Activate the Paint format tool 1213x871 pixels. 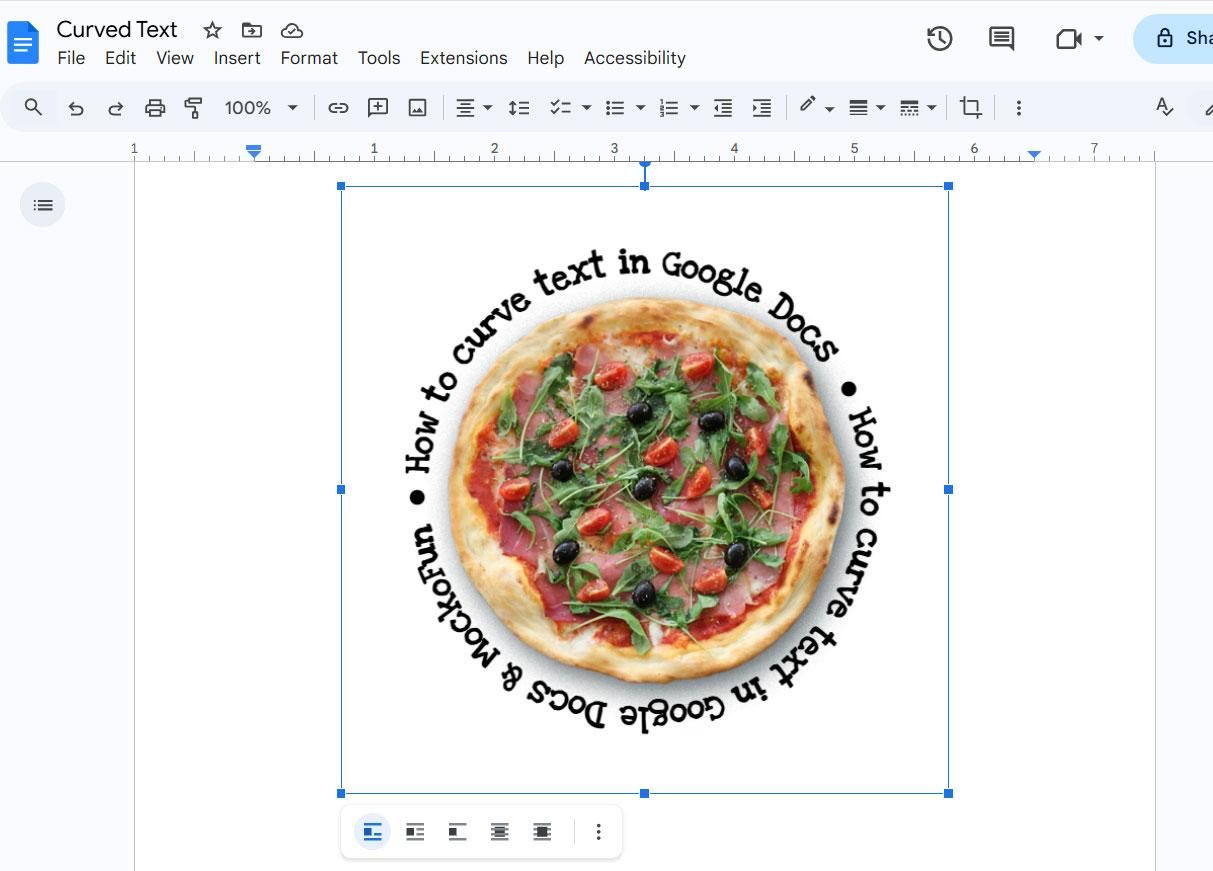point(195,107)
